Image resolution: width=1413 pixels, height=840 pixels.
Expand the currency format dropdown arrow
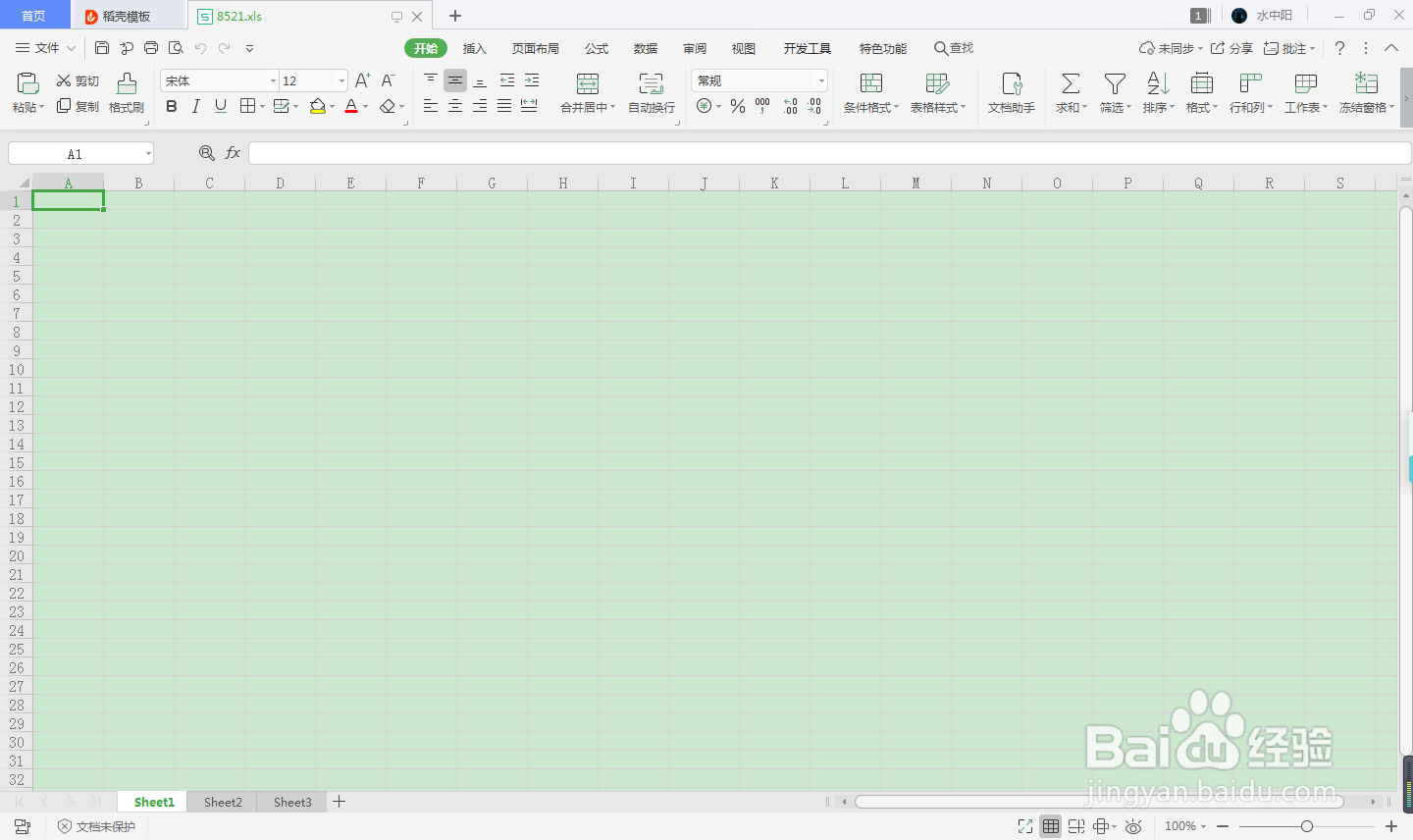click(719, 106)
